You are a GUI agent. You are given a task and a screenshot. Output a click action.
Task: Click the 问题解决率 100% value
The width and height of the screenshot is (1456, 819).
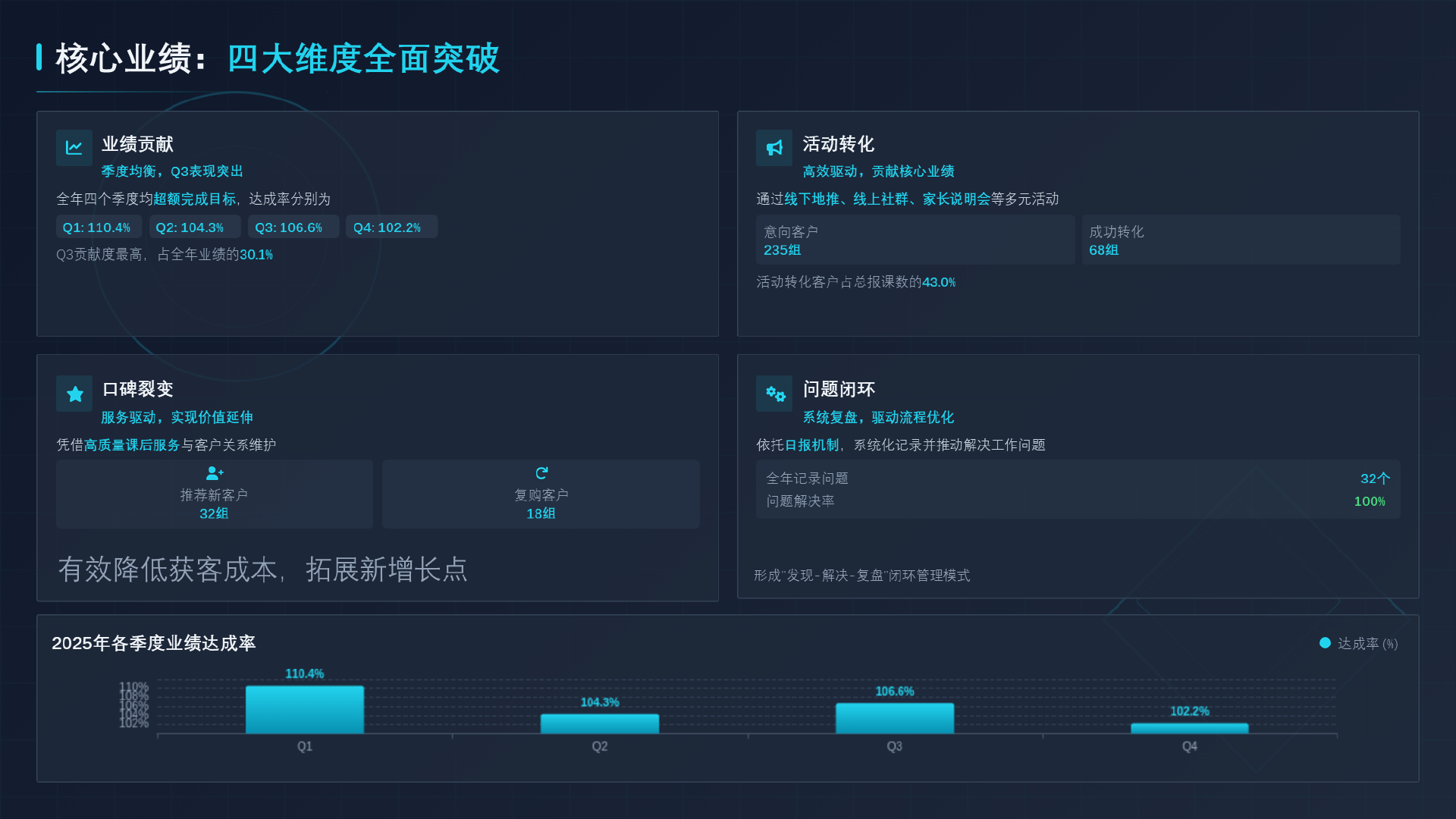1369,500
